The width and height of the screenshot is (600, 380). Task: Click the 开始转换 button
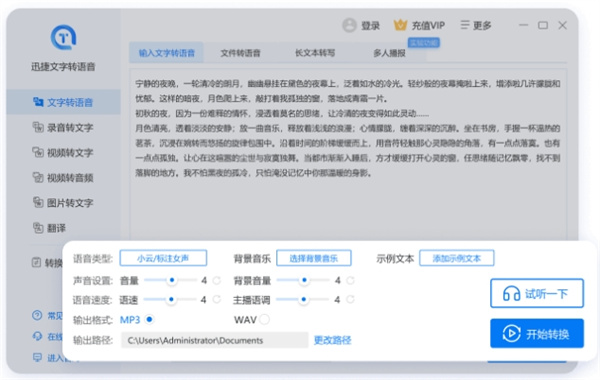[537, 334]
